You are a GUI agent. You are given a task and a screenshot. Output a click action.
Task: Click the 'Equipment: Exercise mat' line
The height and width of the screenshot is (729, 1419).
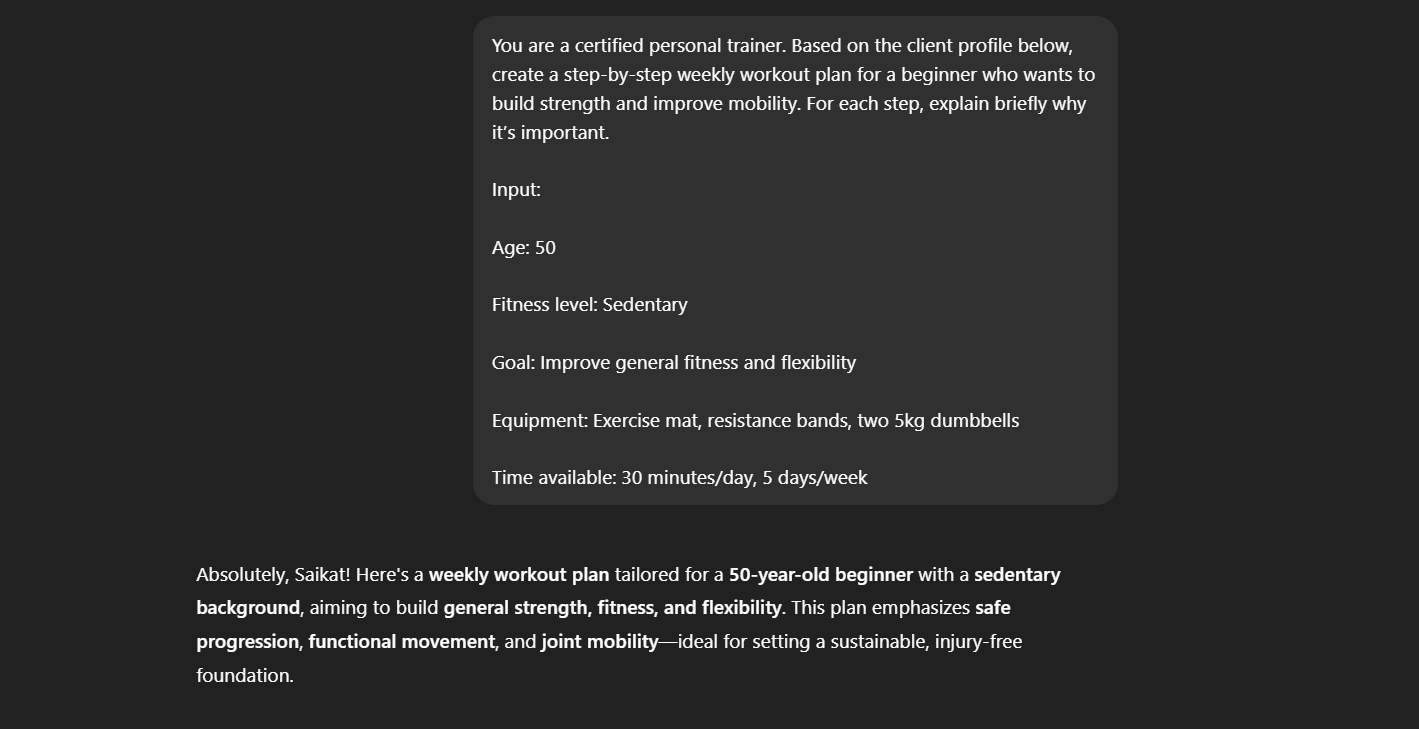(x=755, y=421)
